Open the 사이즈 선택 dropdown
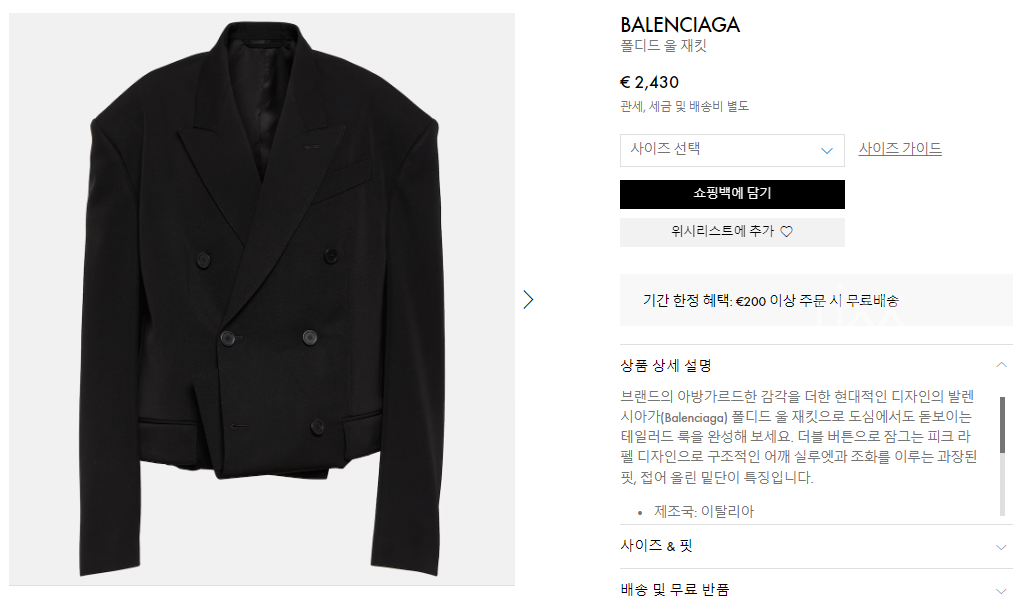The image size is (1021, 600). [x=731, y=151]
